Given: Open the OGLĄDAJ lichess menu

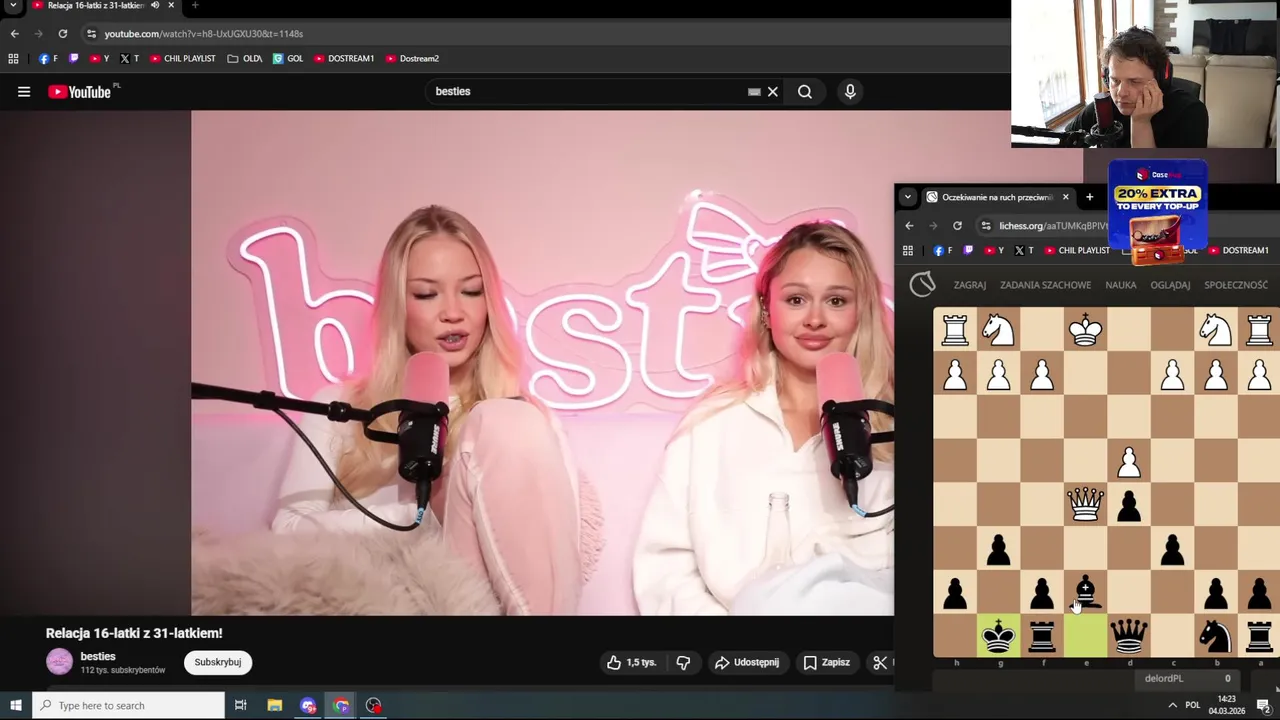Looking at the screenshot, I should 1170,285.
